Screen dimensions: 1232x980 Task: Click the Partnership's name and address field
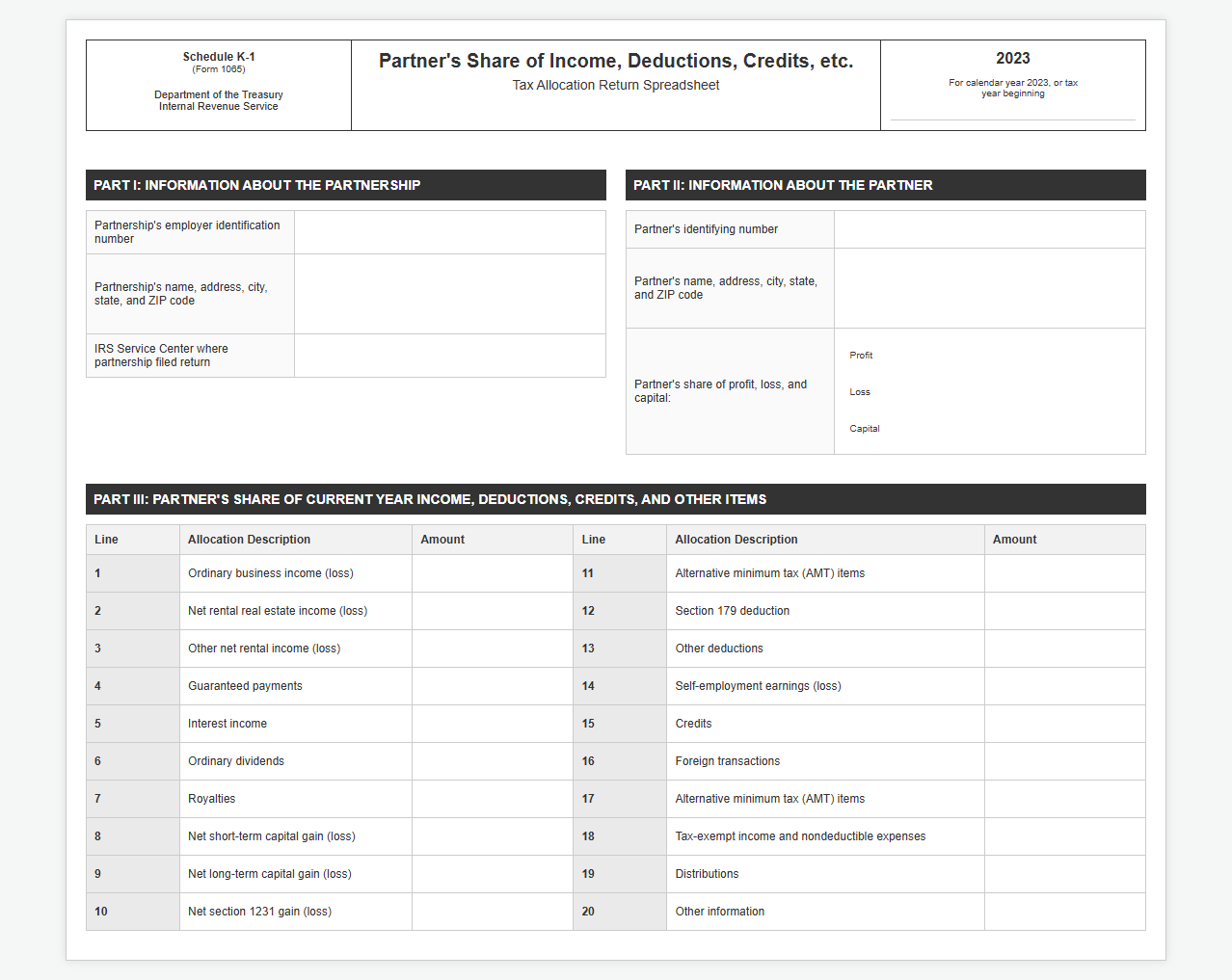(x=450, y=294)
